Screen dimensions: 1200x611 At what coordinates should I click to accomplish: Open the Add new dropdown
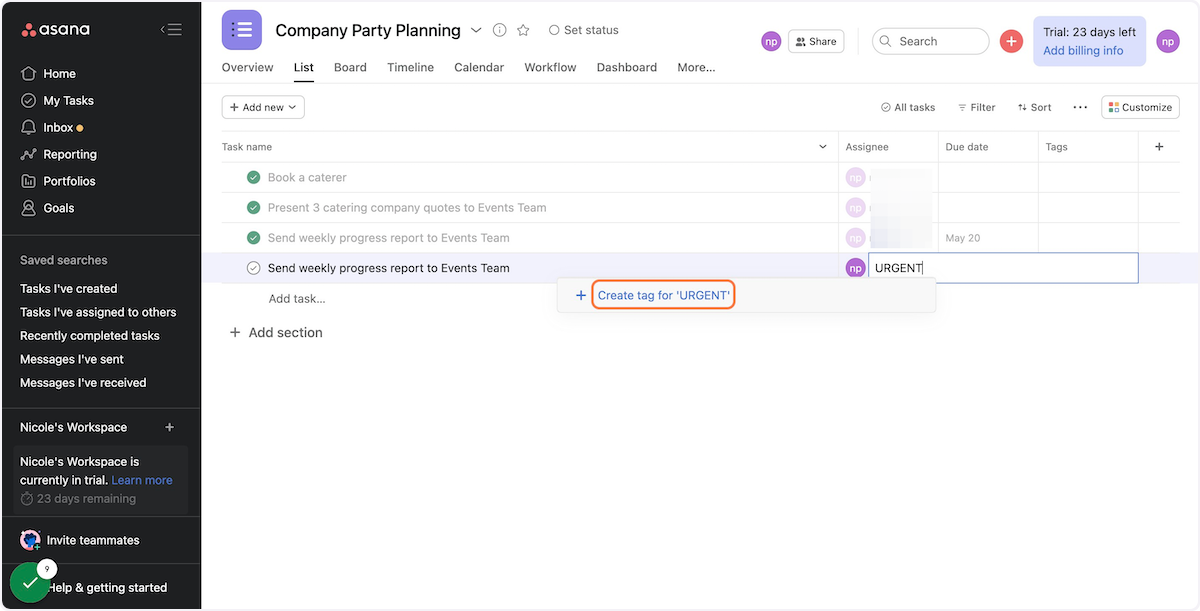point(263,107)
